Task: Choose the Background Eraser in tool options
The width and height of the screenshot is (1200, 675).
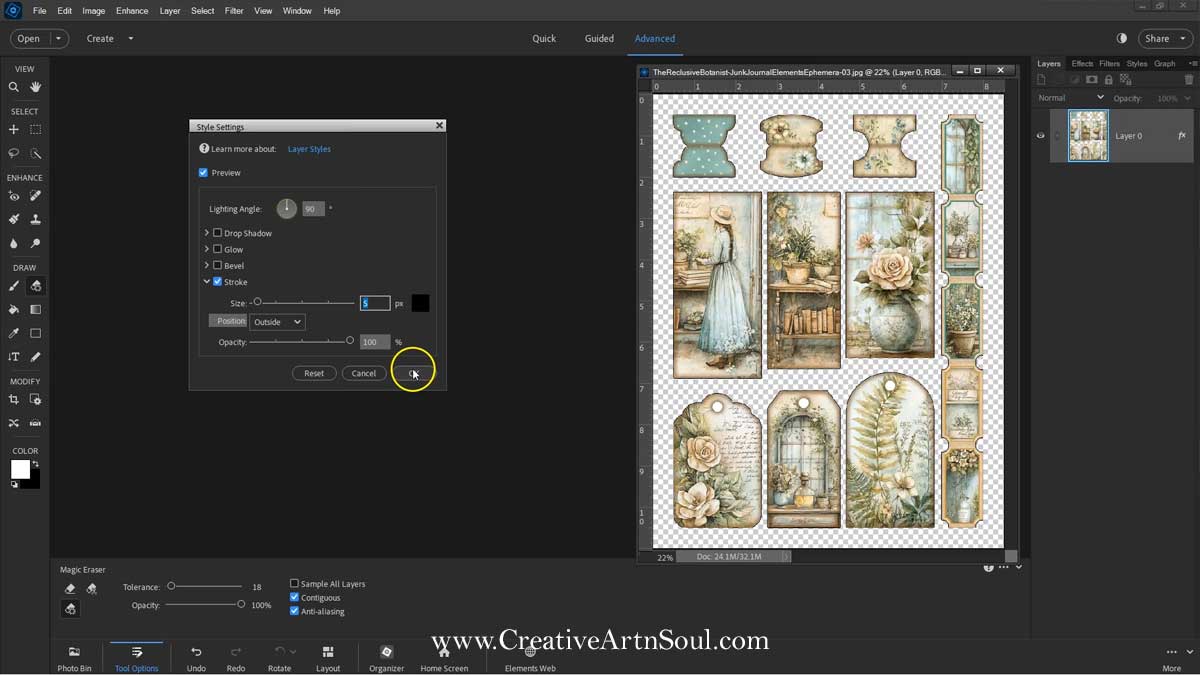Action: [x=92, y=589]
